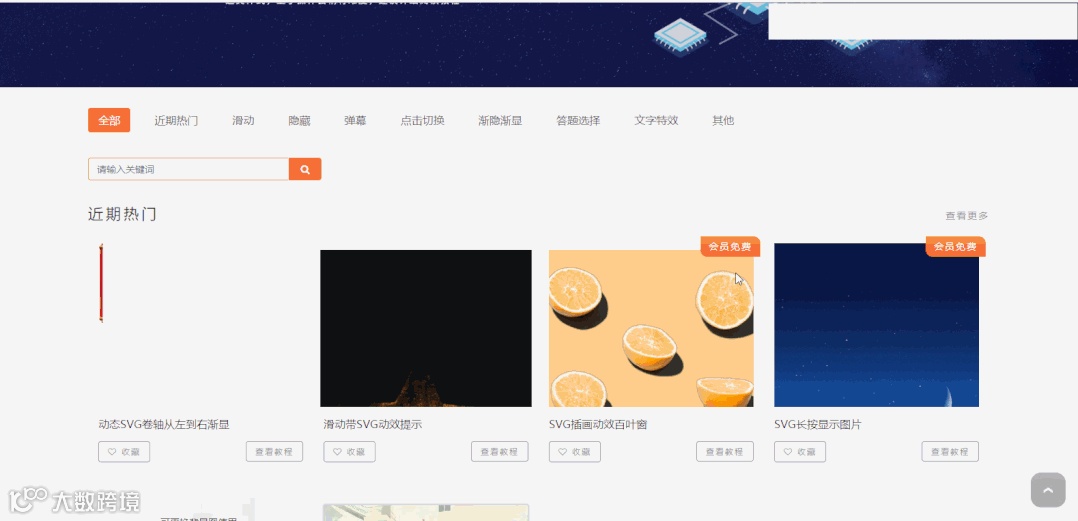
Task: Switch to 点击切换 category
Action: click(x=423, y=120)
